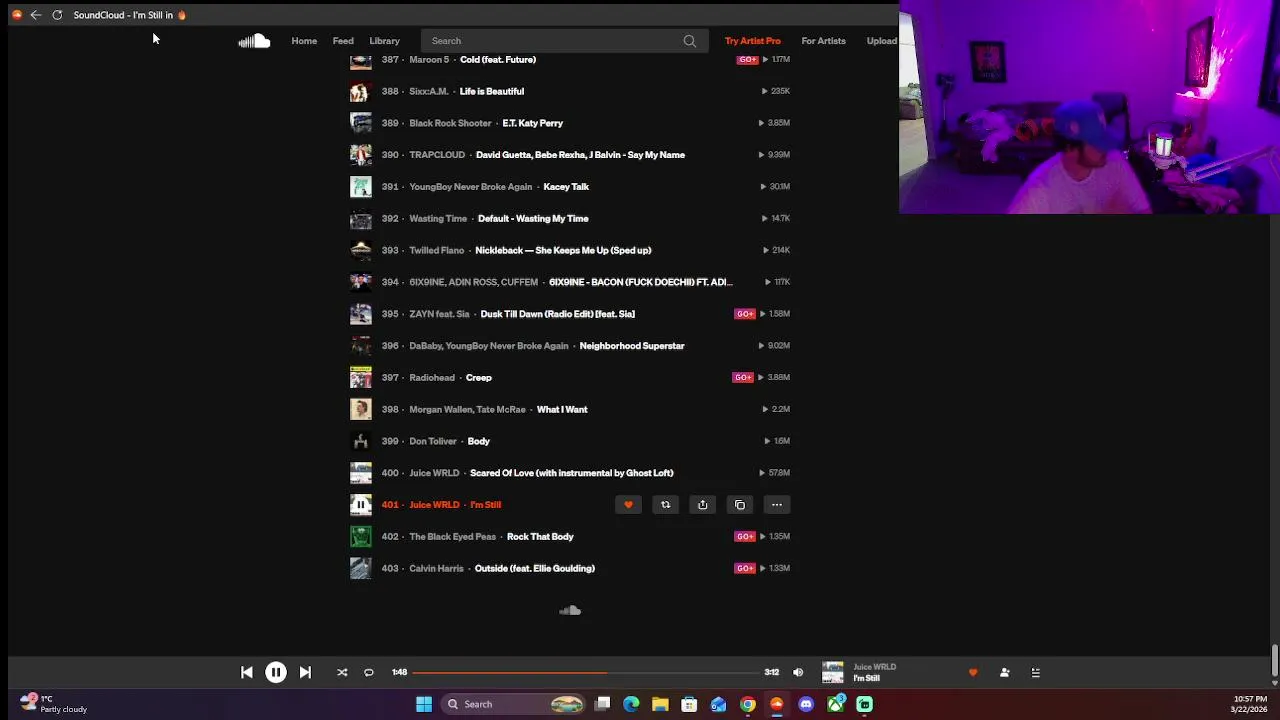The width and height of the screenshot is (1280, 720).
Task: Open Juice WRLD artist from player bar
Action: point(874,667)
